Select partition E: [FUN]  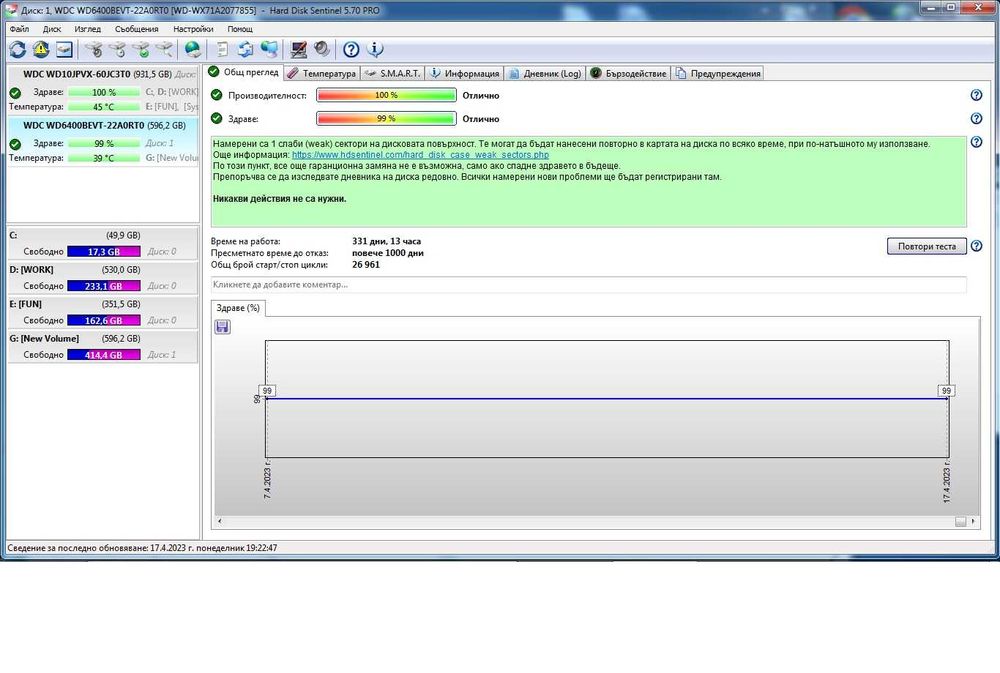(103, 312)
